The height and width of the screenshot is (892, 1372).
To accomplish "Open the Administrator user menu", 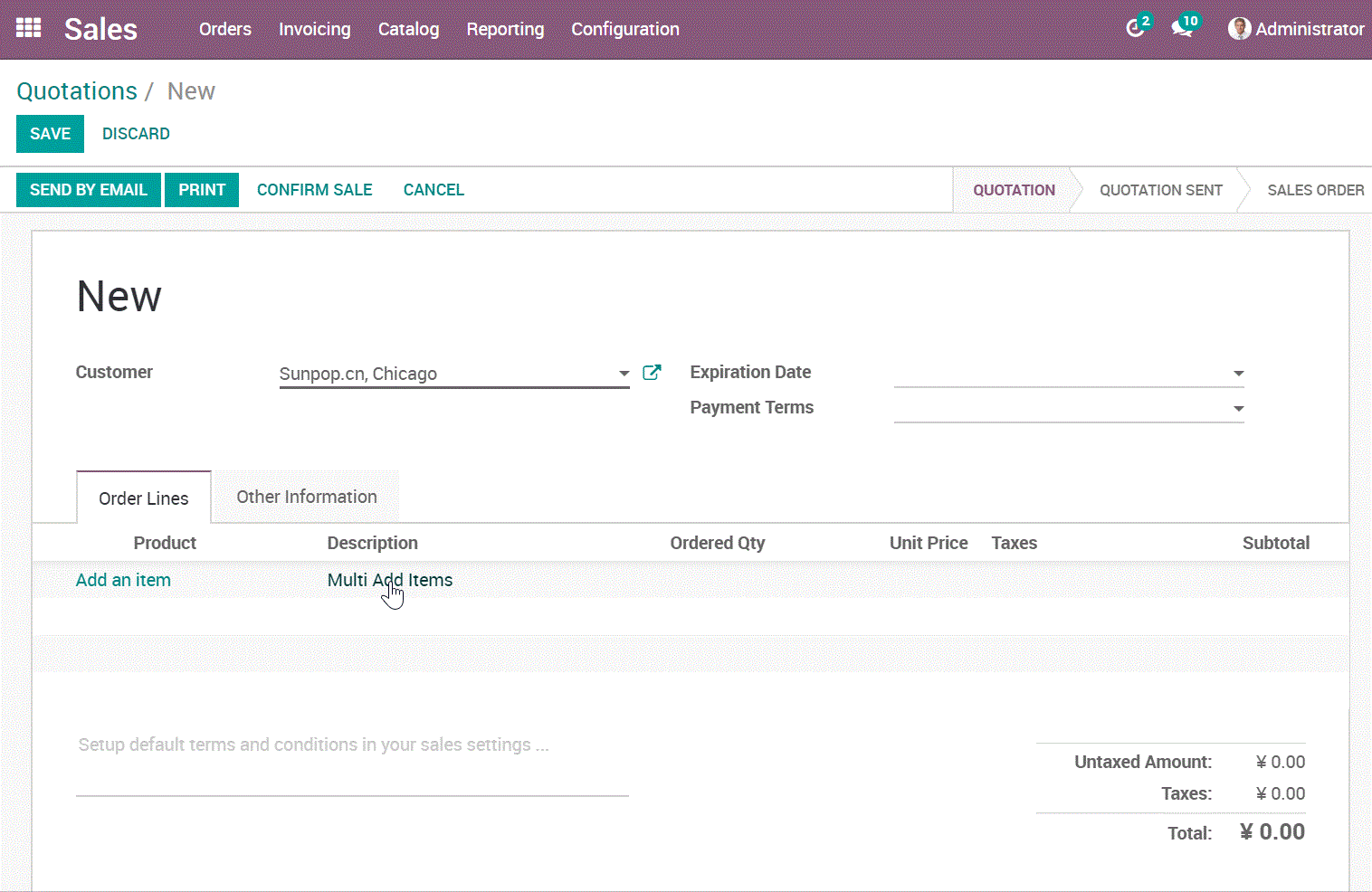I will click(1296, 29).
